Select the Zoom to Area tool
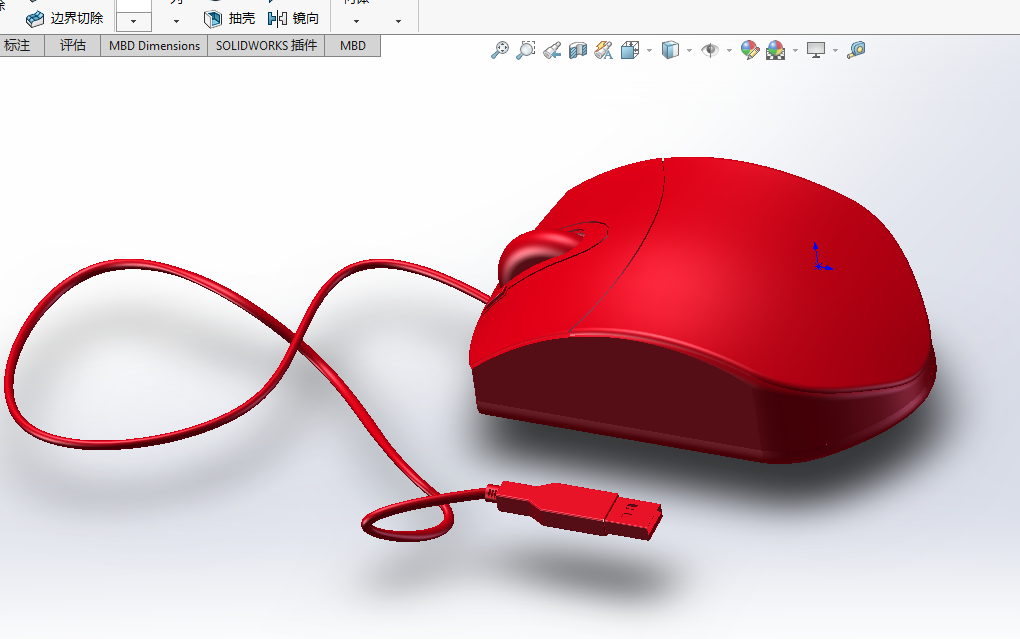 526,50
